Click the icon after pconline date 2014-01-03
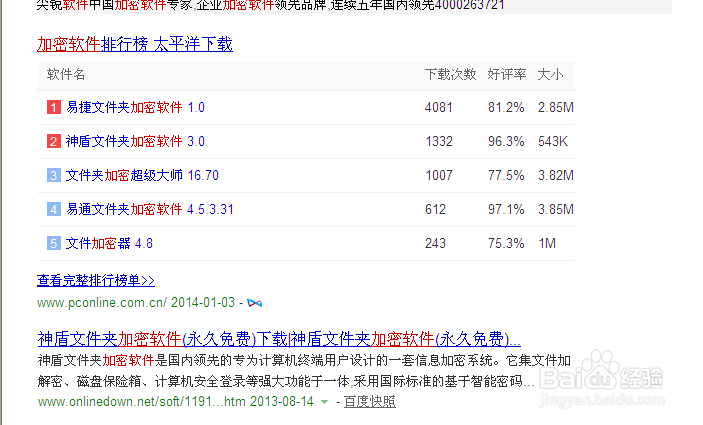This screenshot has width=703, height=425. (x=255, y=304)
